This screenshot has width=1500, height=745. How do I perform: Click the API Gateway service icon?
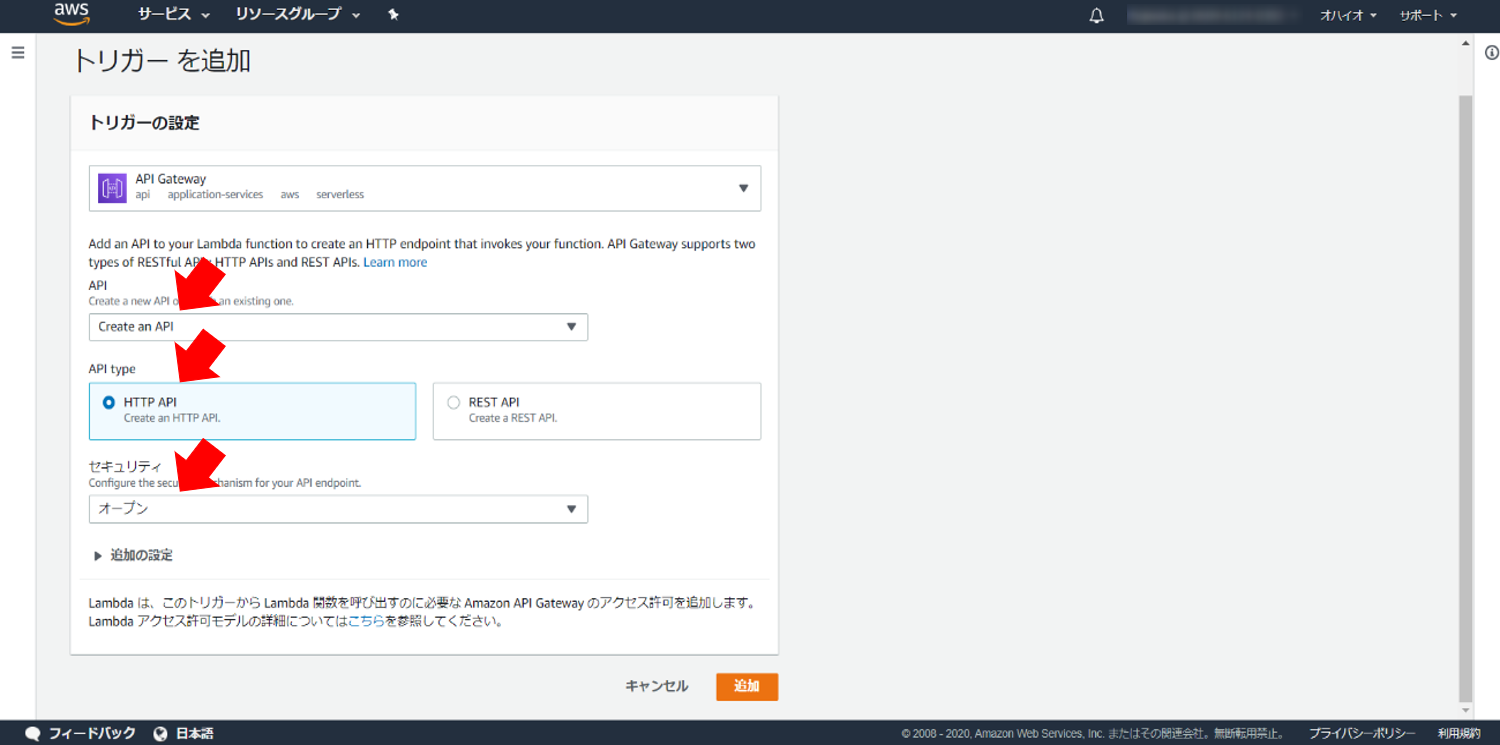112,187
